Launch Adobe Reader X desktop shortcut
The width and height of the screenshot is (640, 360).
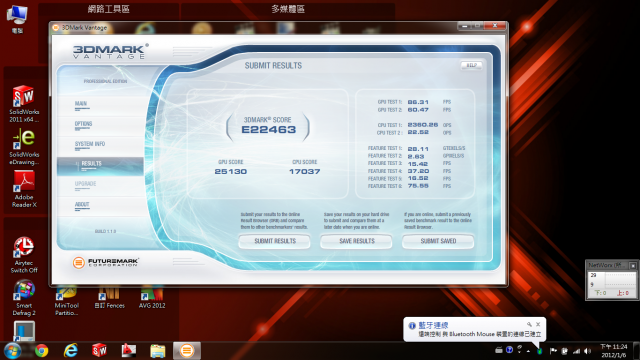tap(24, 189)
